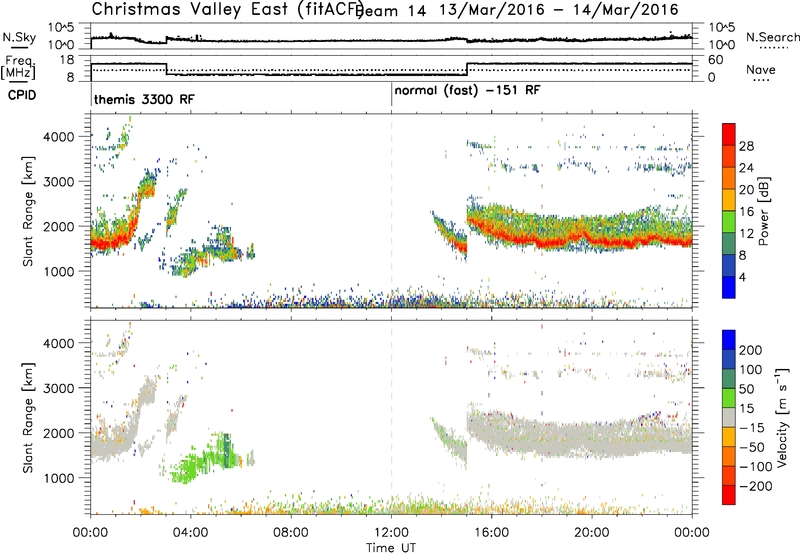Screen dimensions: 800x554
Task: Click the '04:00' time axis tick label
Action: point(191,533)
